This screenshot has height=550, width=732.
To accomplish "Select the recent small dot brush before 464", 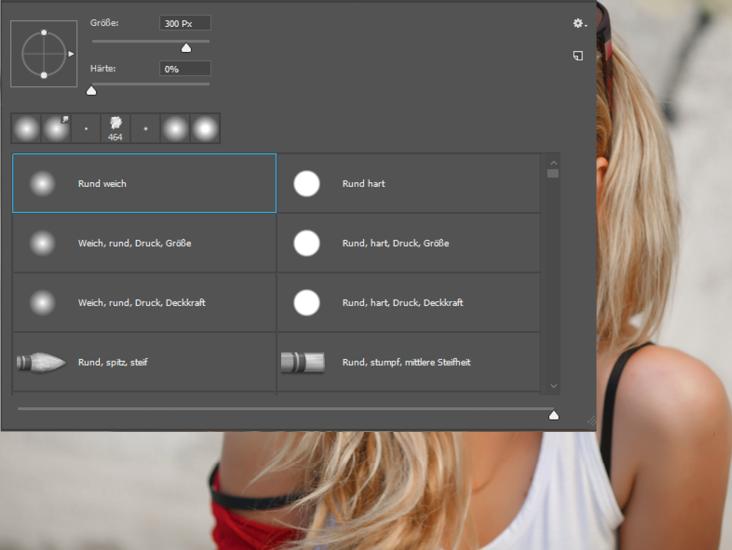I will pyautogui.click(x=86, y=128).
